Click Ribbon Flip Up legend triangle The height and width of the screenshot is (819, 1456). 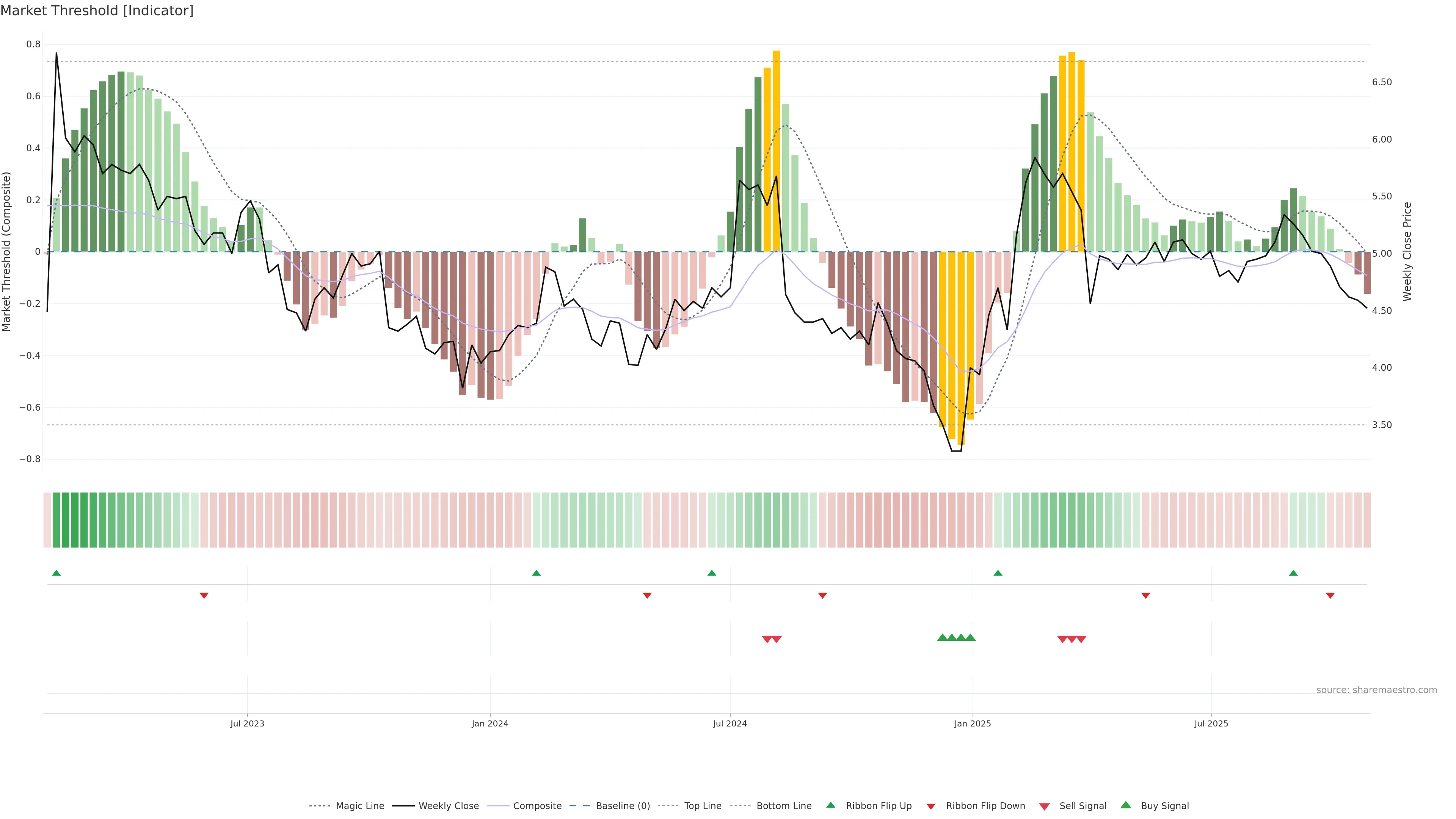(x=830, y=805)
